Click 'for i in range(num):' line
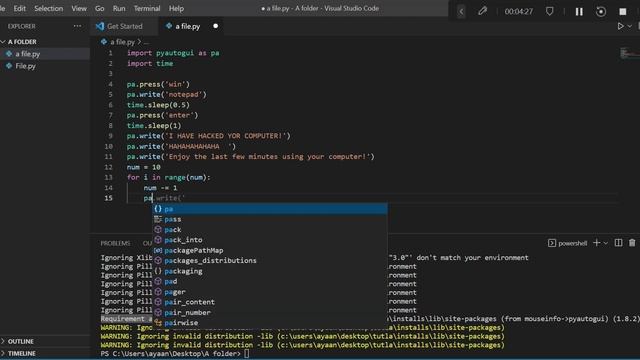Screen dimensions: 640x360 click(169, 177)
